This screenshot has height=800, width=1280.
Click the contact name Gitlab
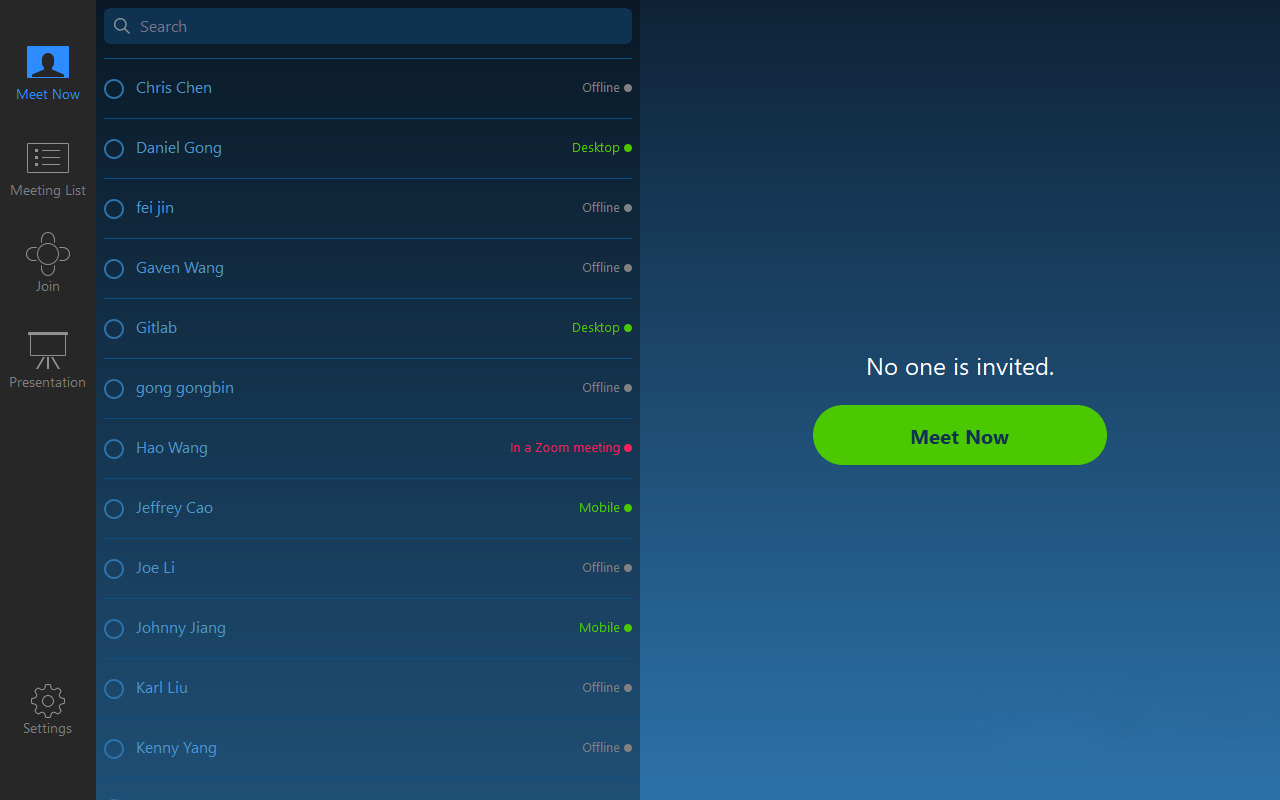pos(156,328)
